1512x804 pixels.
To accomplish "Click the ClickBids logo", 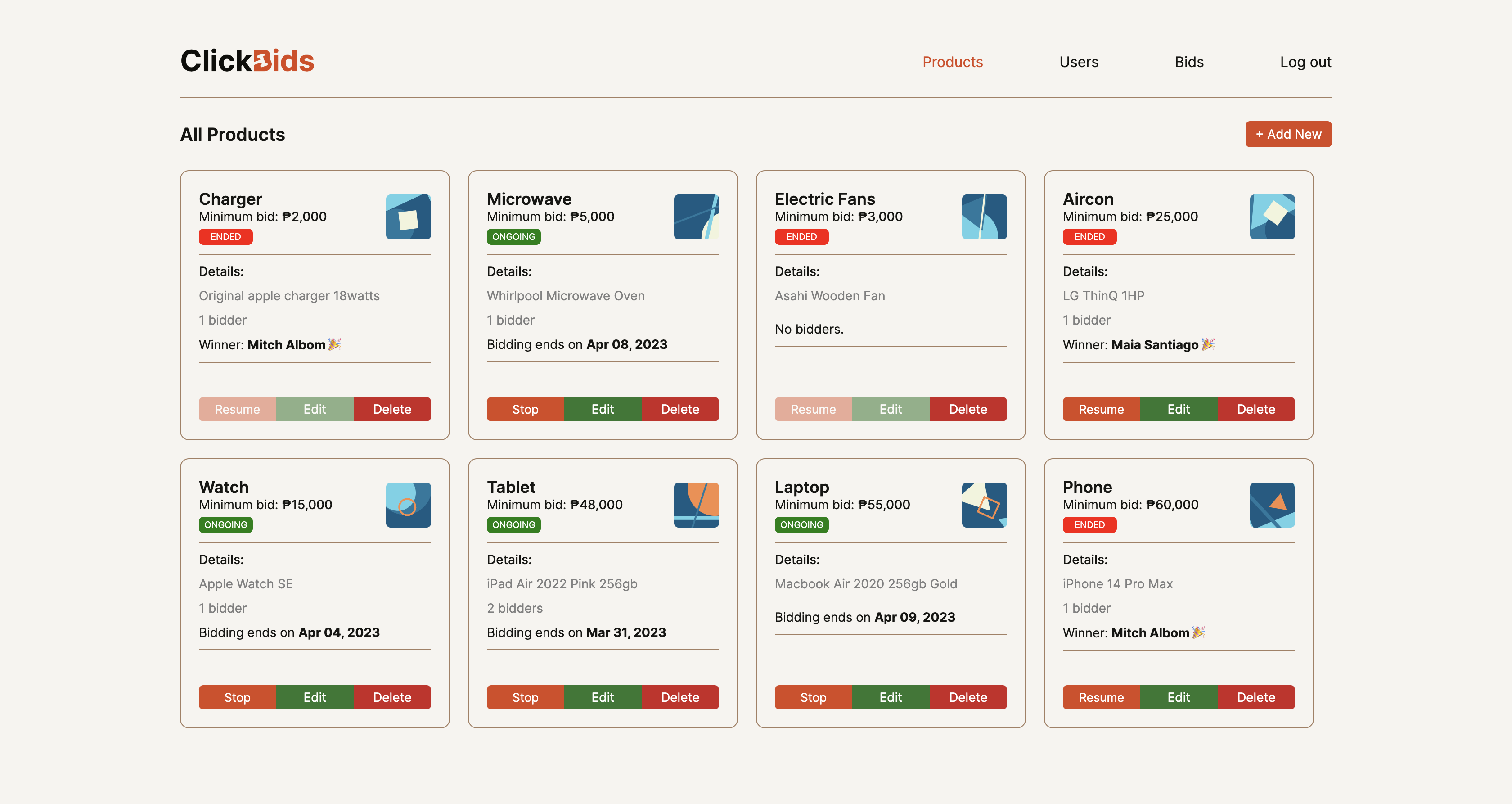I will (247, 61).
